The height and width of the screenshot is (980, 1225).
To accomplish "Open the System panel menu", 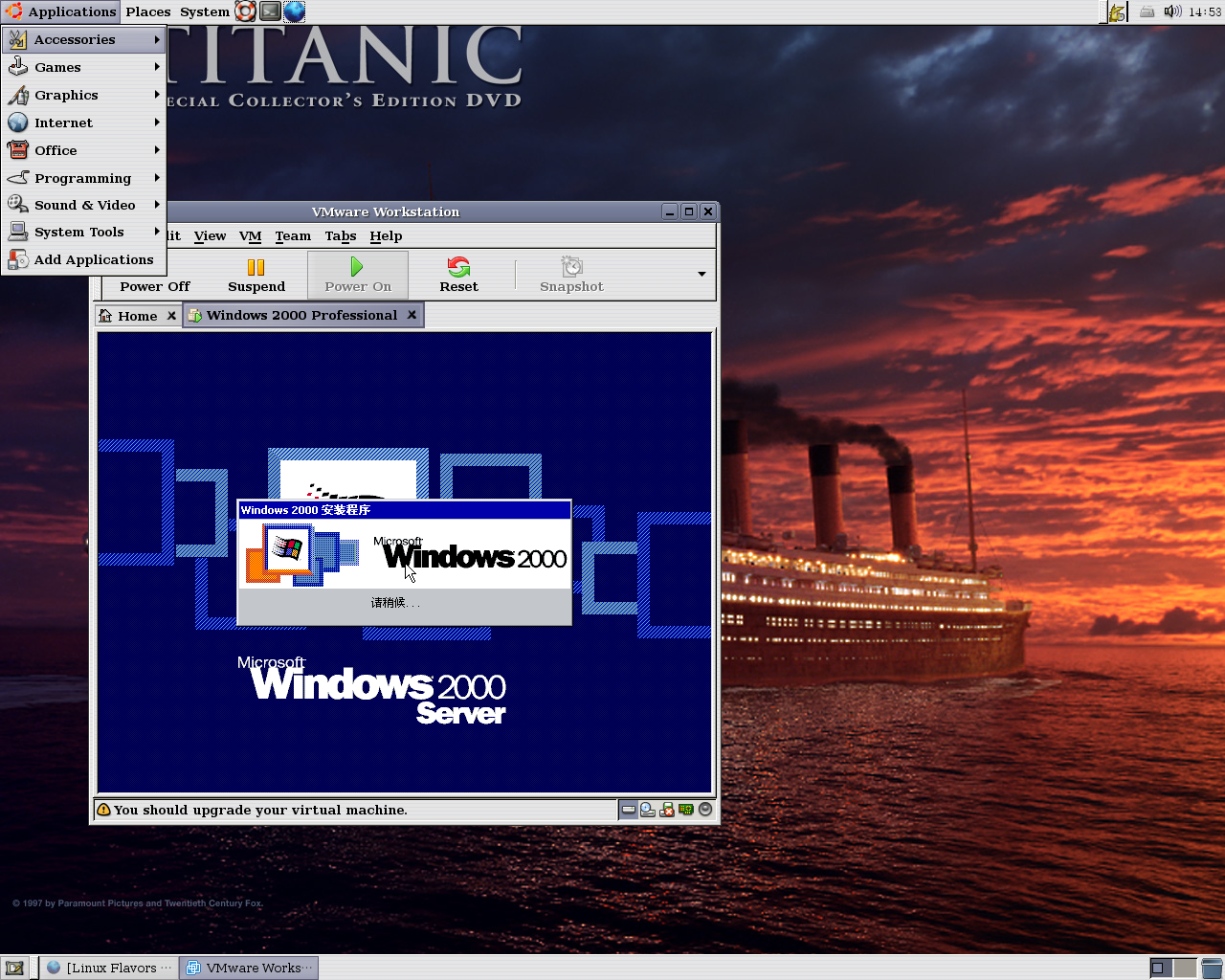I will point(204,11).
